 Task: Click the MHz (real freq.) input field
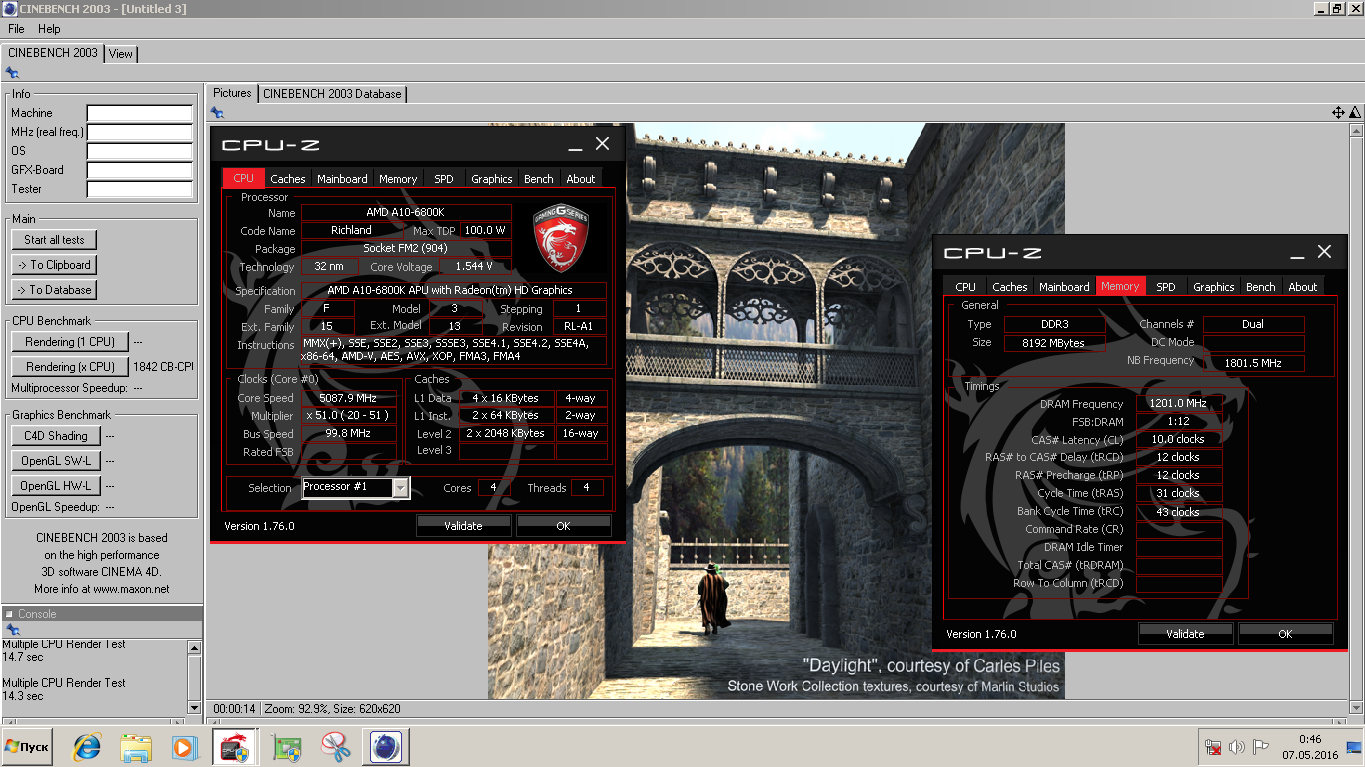pyautogui.click(x=139, y=132)
